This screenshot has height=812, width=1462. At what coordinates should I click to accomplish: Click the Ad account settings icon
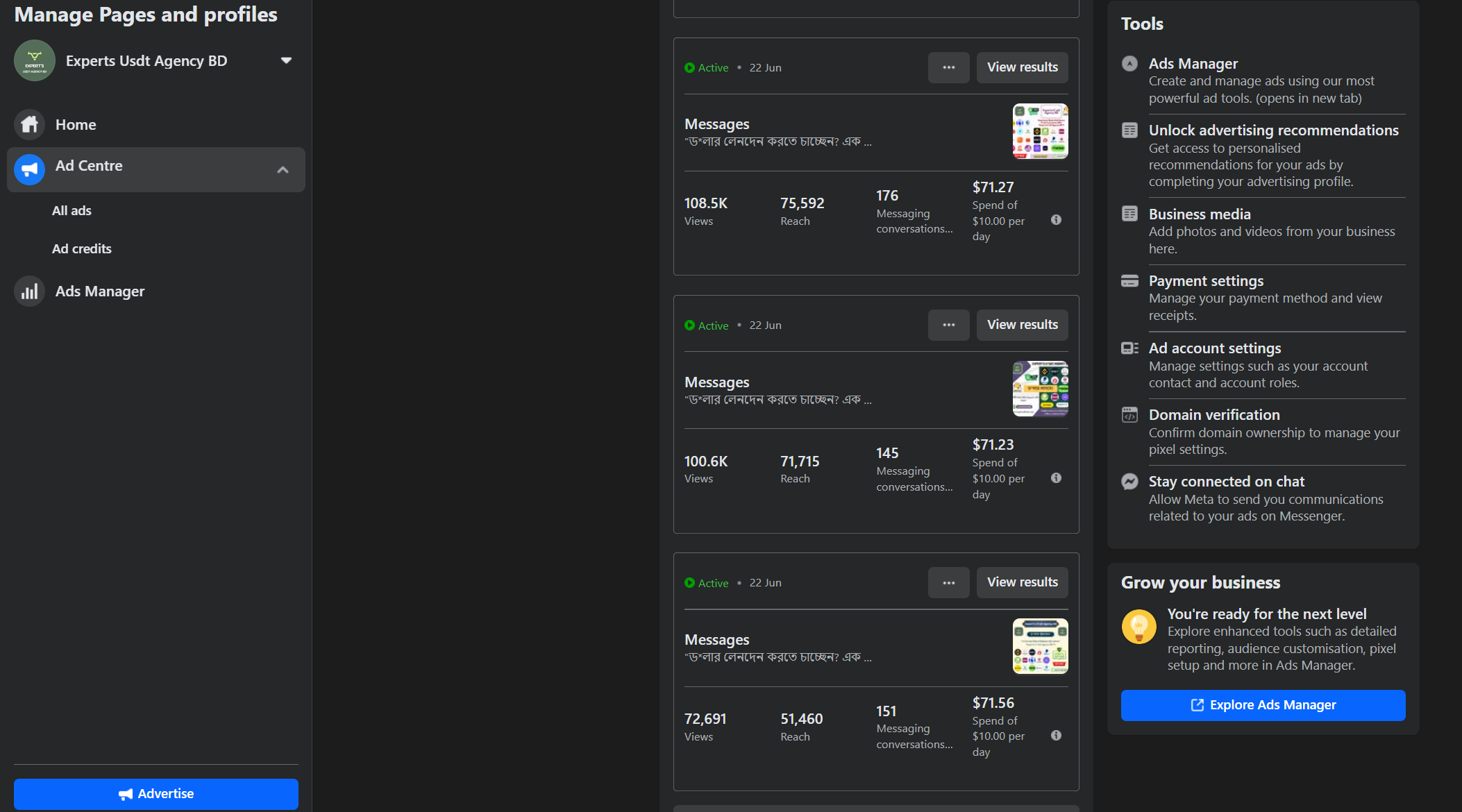[1129, 348]
